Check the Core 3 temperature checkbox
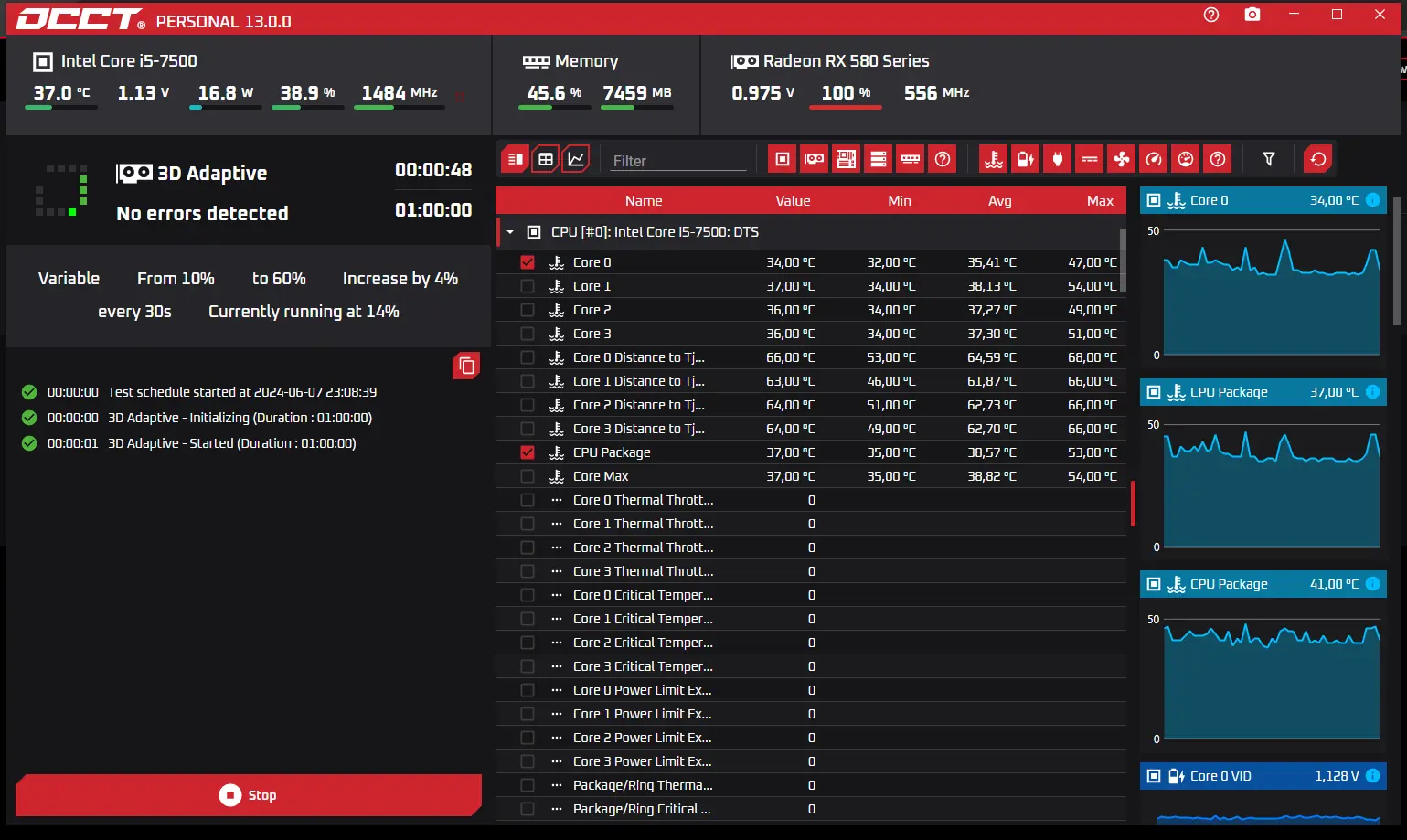1407x840 pixels. (528, 334)
